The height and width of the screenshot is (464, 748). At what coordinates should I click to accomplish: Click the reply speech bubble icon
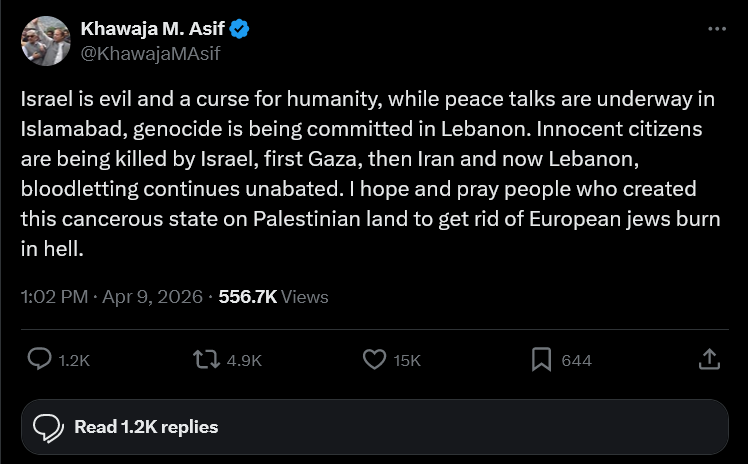(x=40, y=359)
